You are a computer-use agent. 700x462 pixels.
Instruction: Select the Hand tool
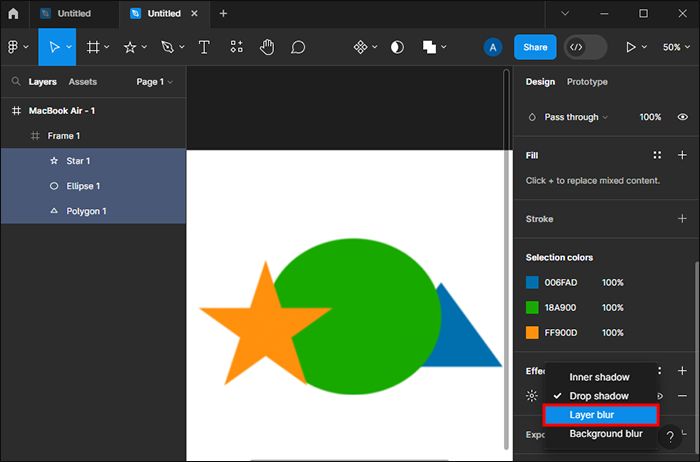[x=267, y=47]
